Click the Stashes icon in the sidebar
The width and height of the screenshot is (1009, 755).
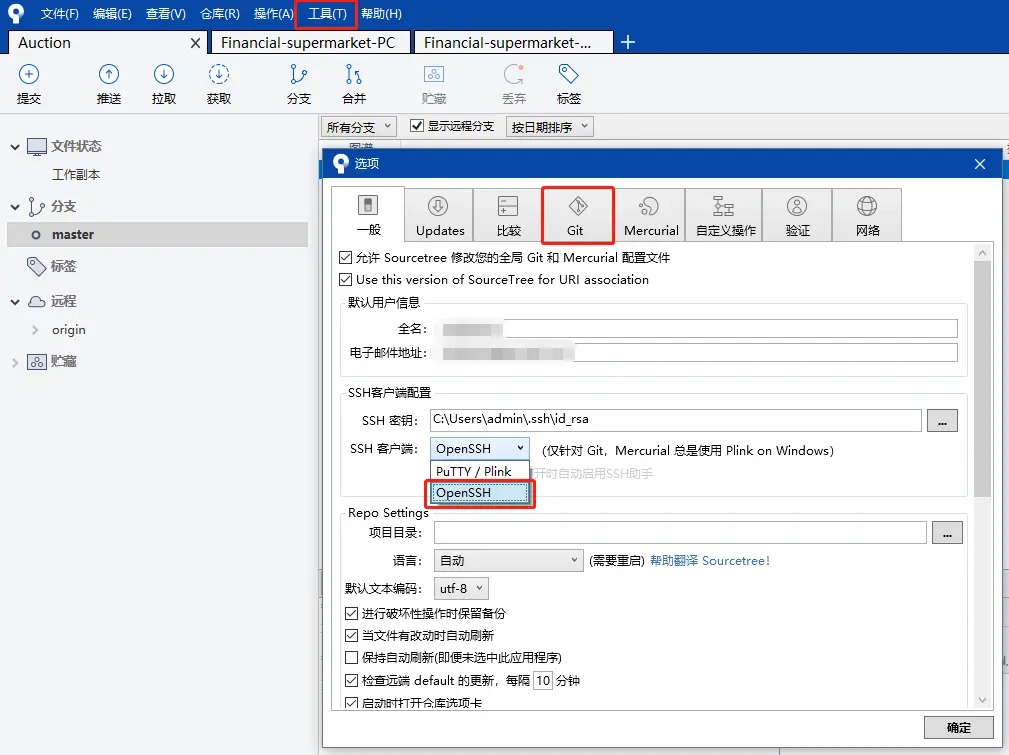(x=37, y=362)
